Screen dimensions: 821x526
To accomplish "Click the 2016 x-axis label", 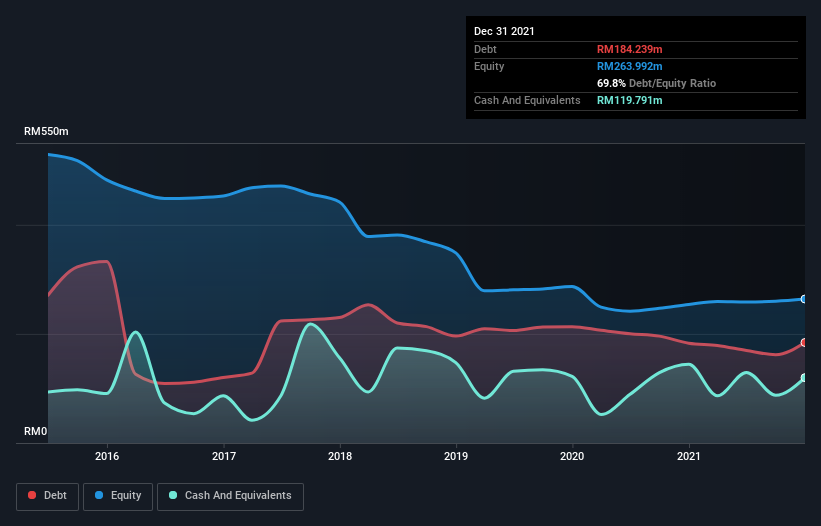I will click(x=107, y=456).
